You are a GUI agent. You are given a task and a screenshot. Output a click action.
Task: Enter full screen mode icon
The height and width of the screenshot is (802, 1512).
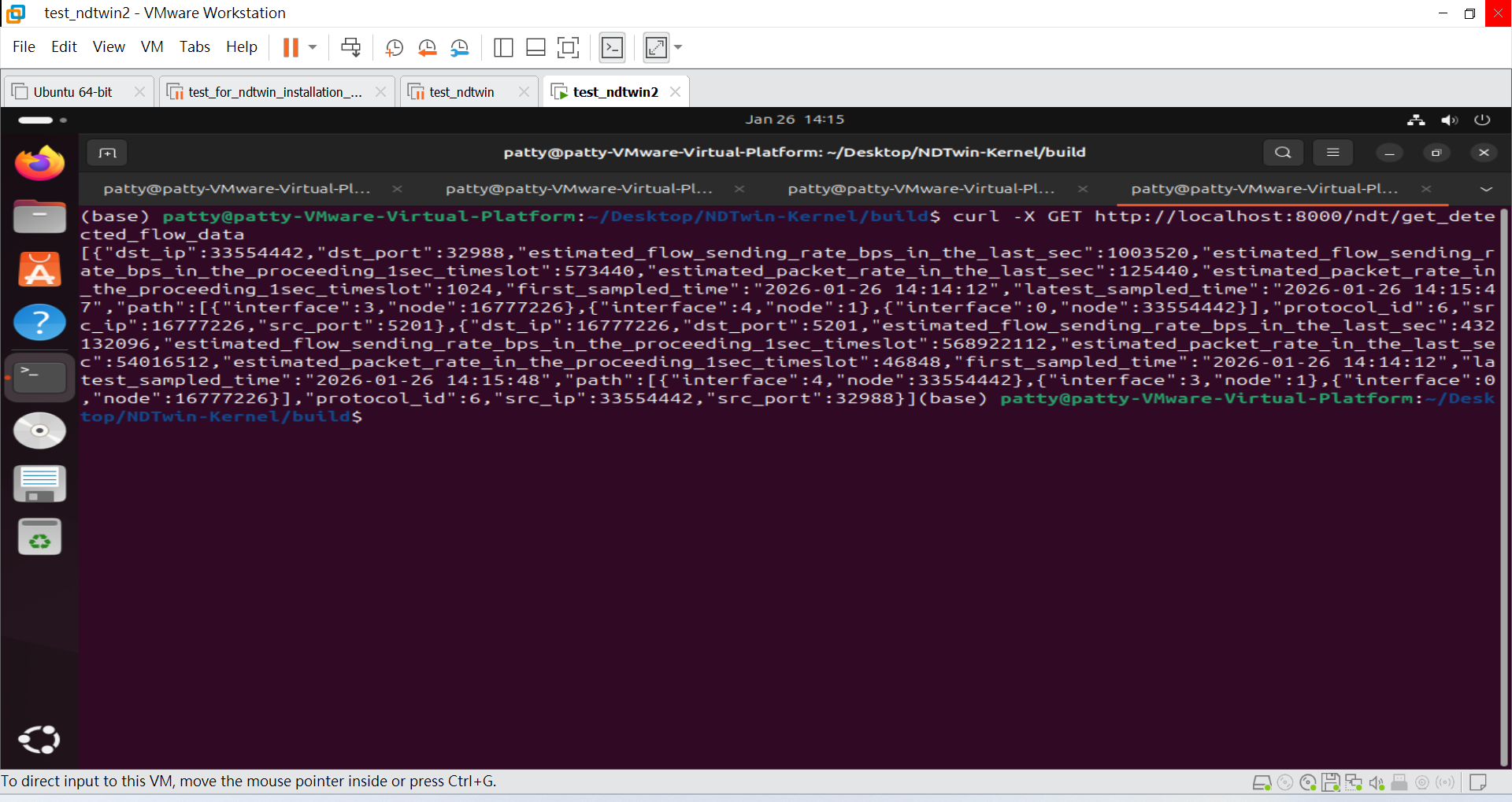click(568, 48)
